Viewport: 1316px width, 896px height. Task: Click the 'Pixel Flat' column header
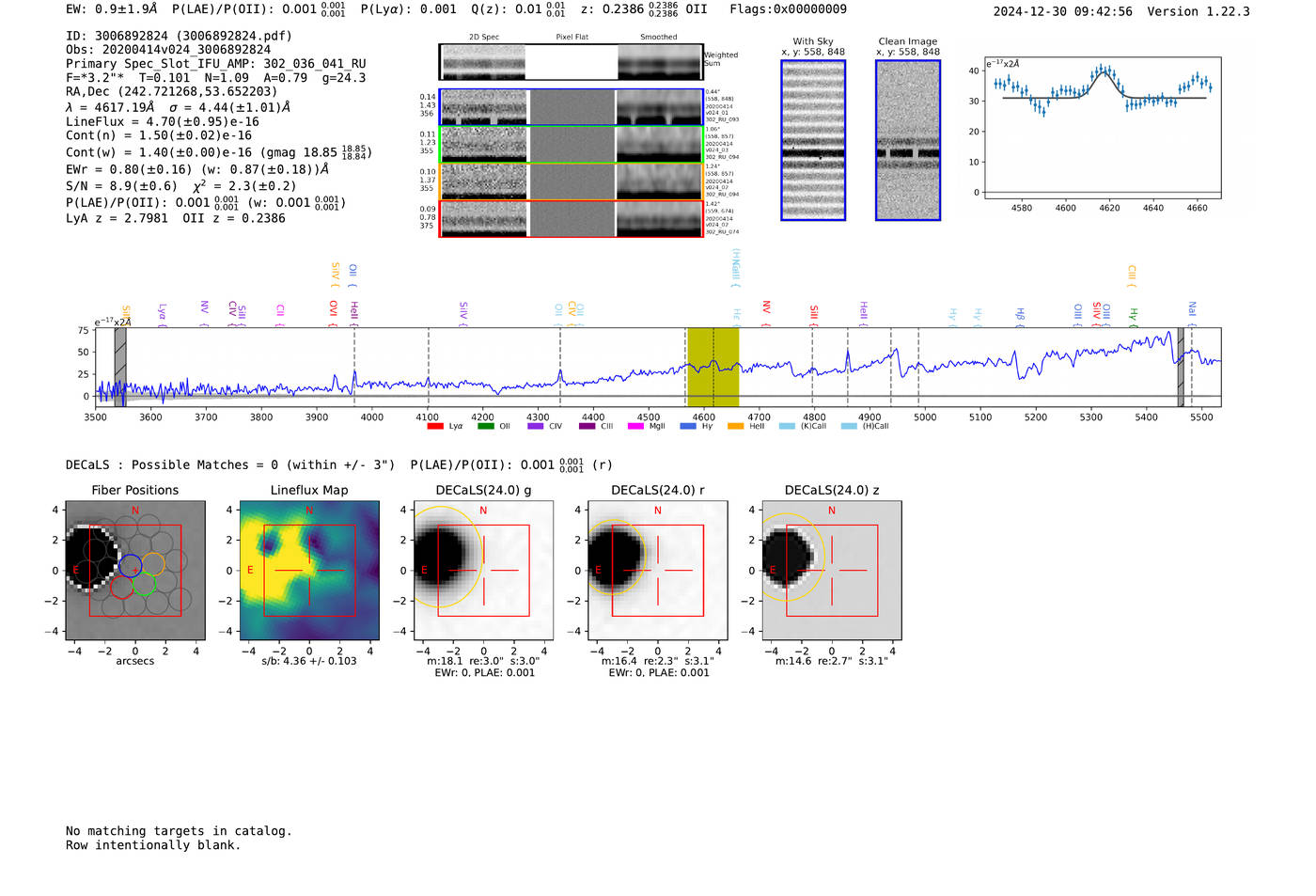click(572, 37)
